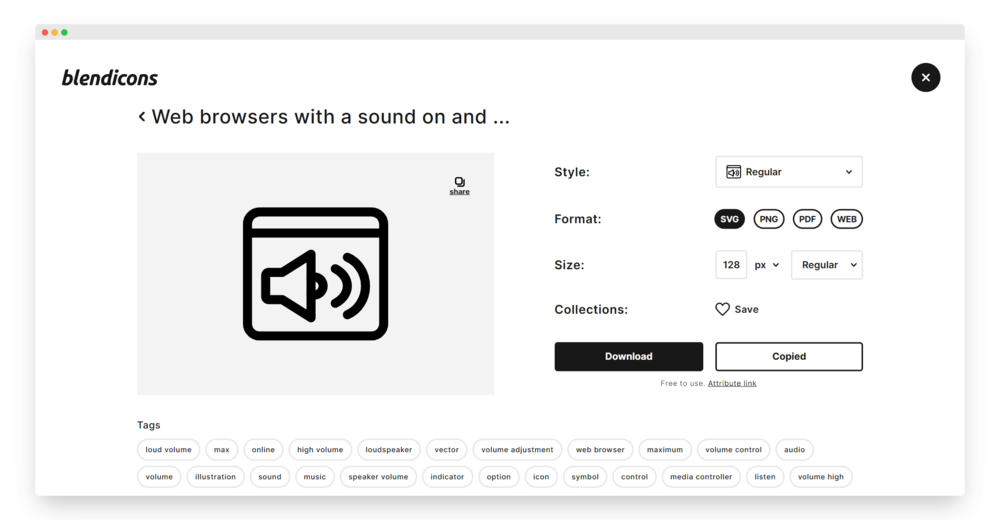Image resolution: width=1000 pixels, height=520 pixels.
Task: Select the 'audio' tag
Action: [794, 450]
